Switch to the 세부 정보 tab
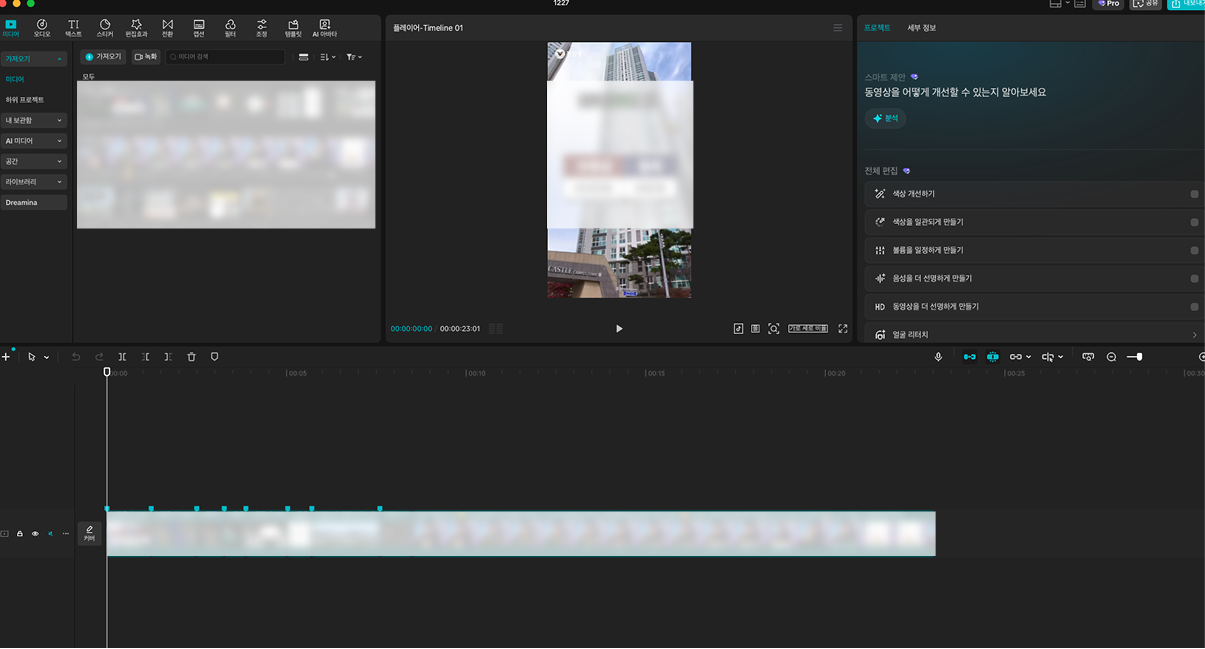The width and height of the screenshot is (1205, 649). tap(921, 28)
